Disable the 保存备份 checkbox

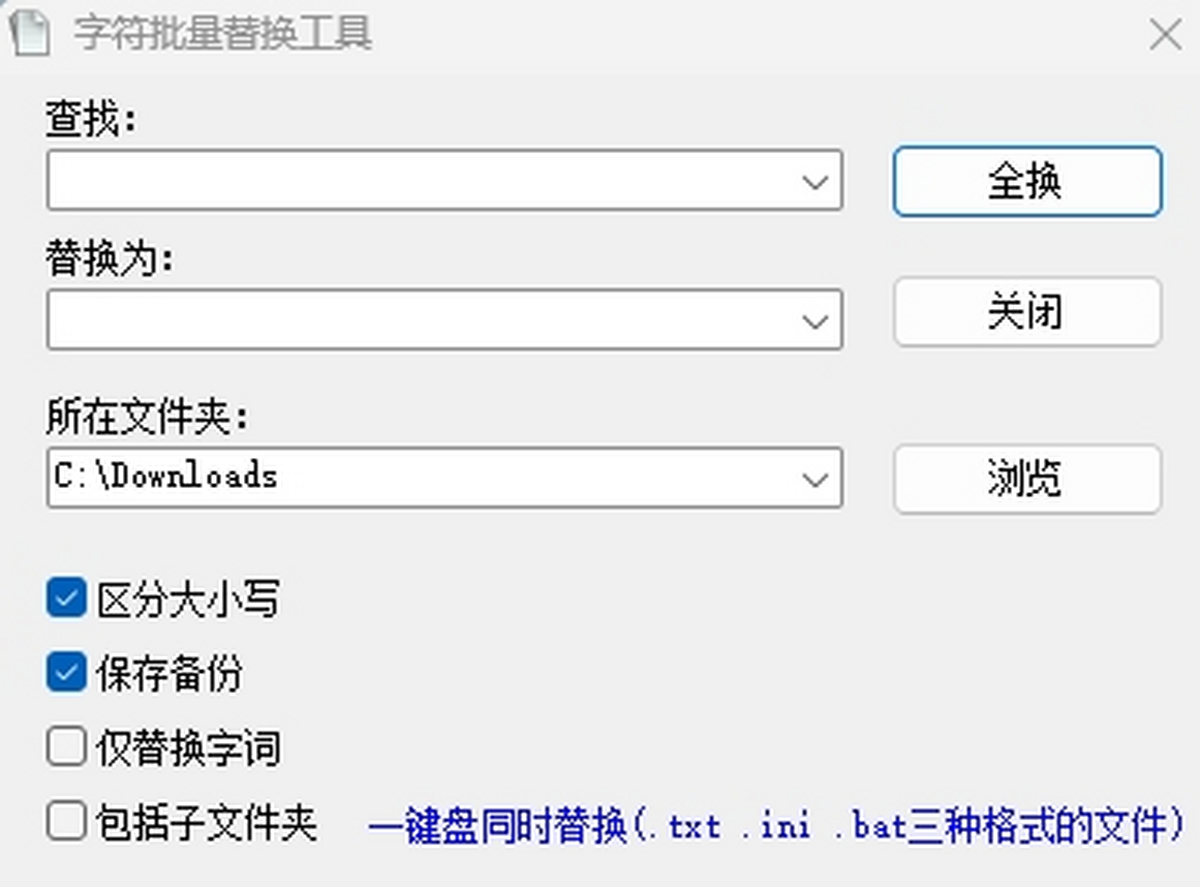66,673
